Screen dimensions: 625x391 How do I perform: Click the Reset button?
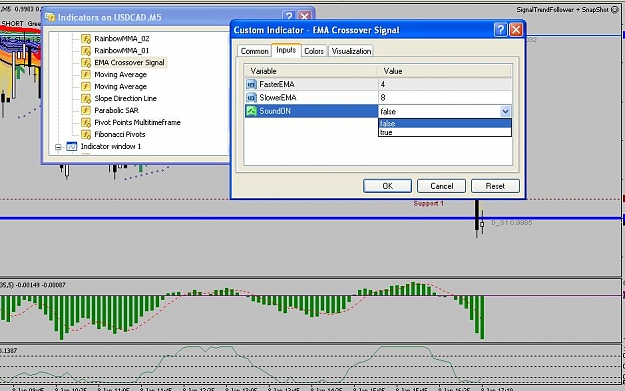[495, 186]
